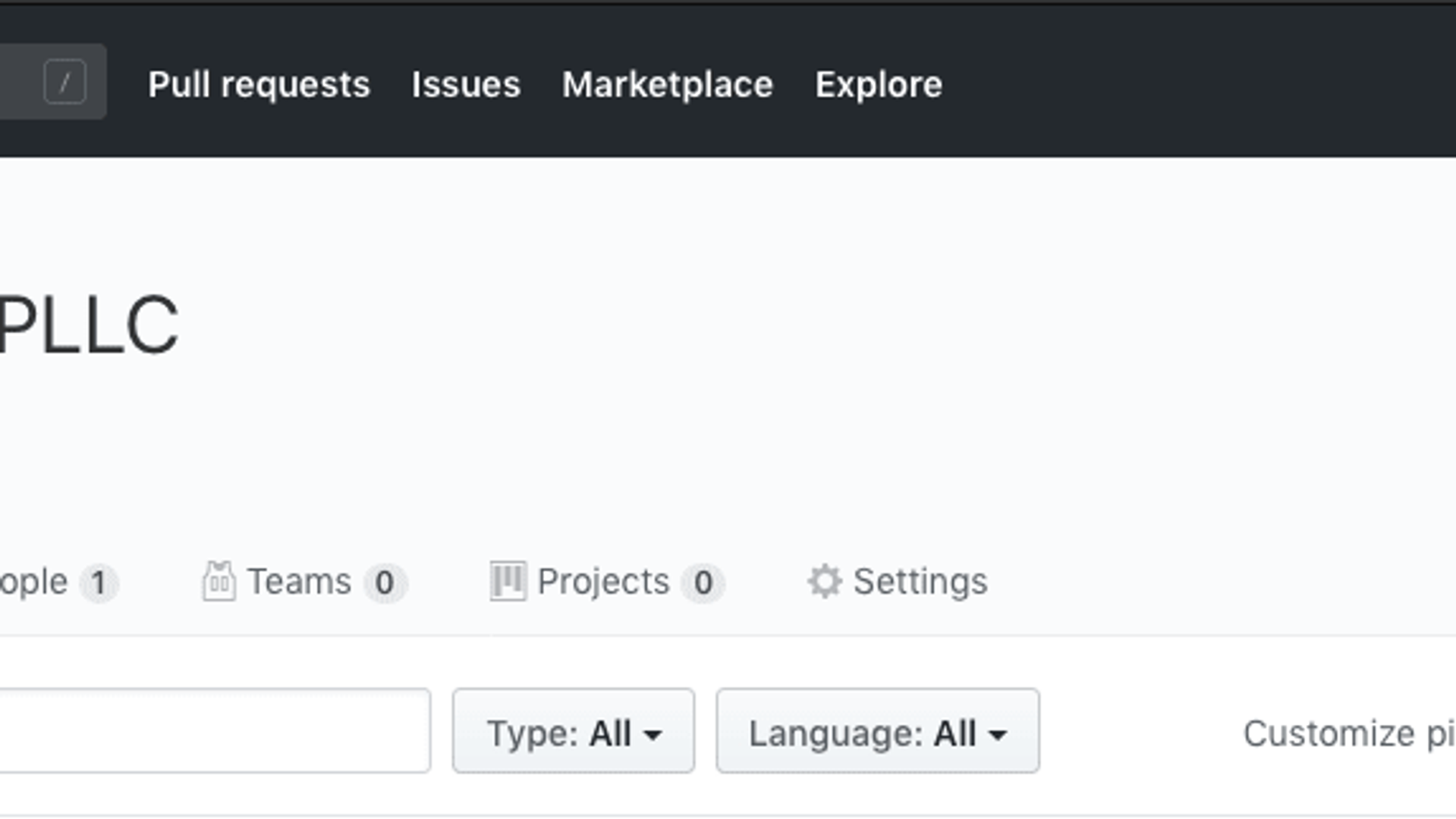Screen dimensions: 1456x819
Task: Switch to the Teams tab
Action: coord(304,582)
